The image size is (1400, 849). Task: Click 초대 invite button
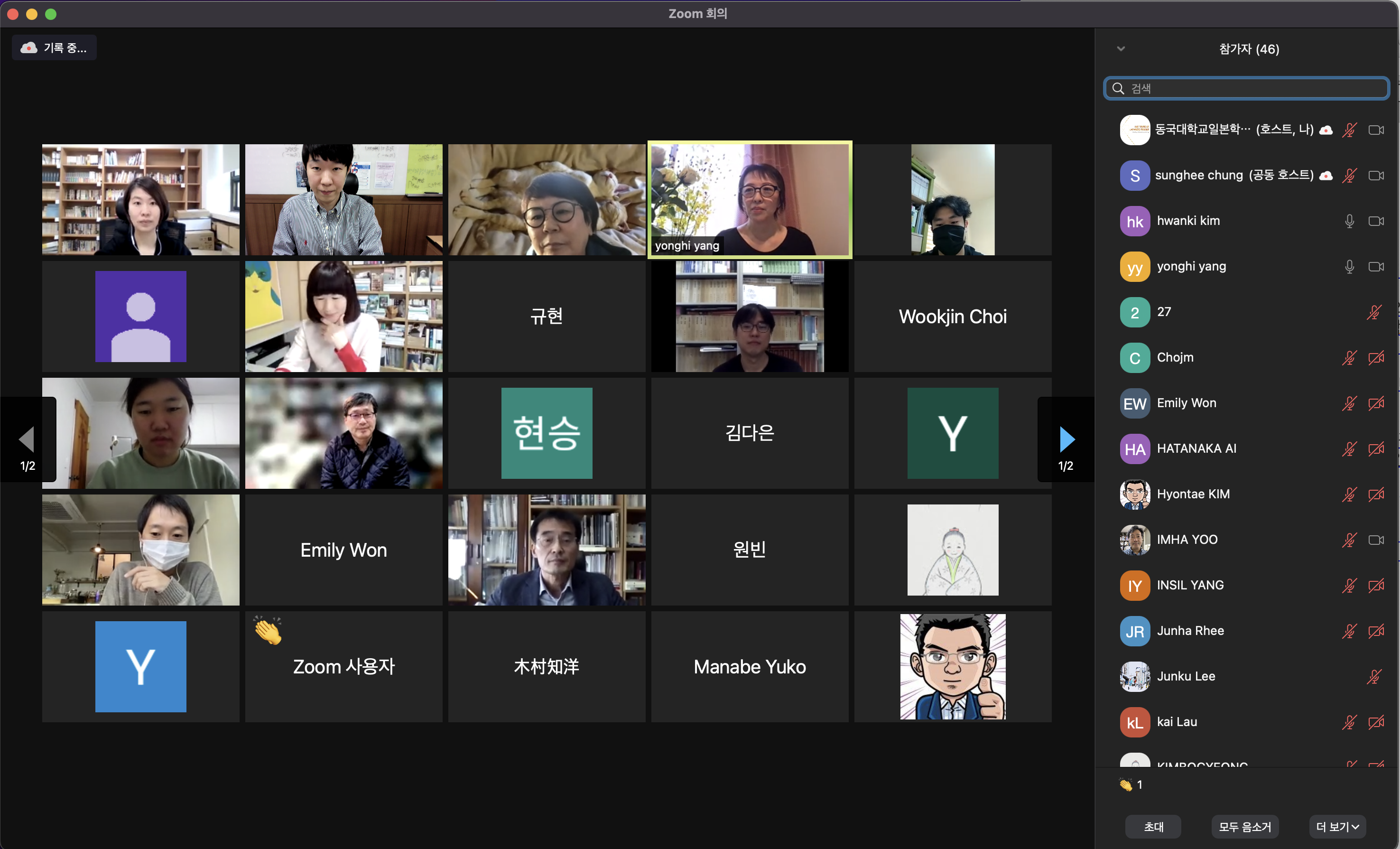1154,824
